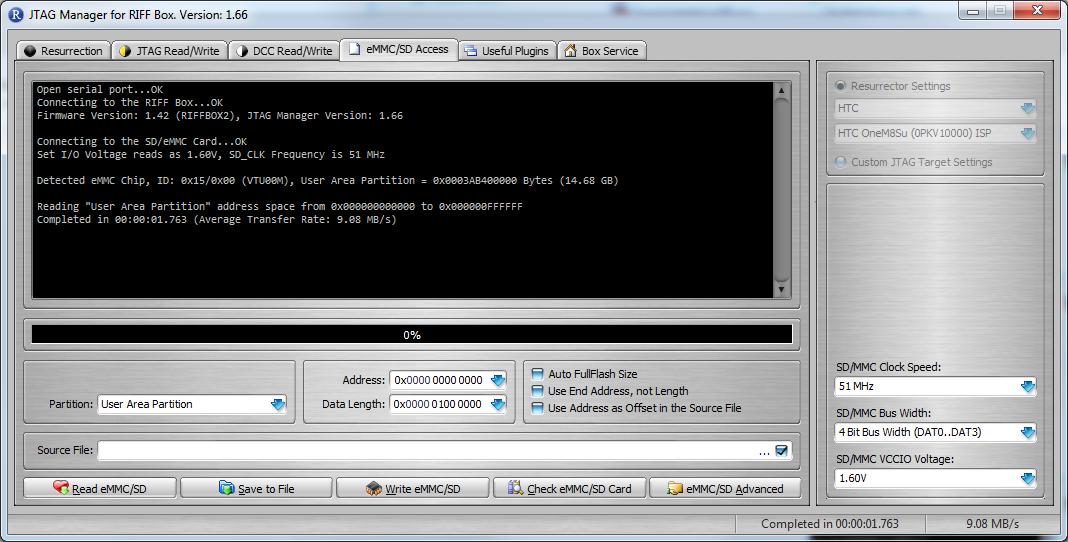Click the 0% progress bar

coord(411,335)
